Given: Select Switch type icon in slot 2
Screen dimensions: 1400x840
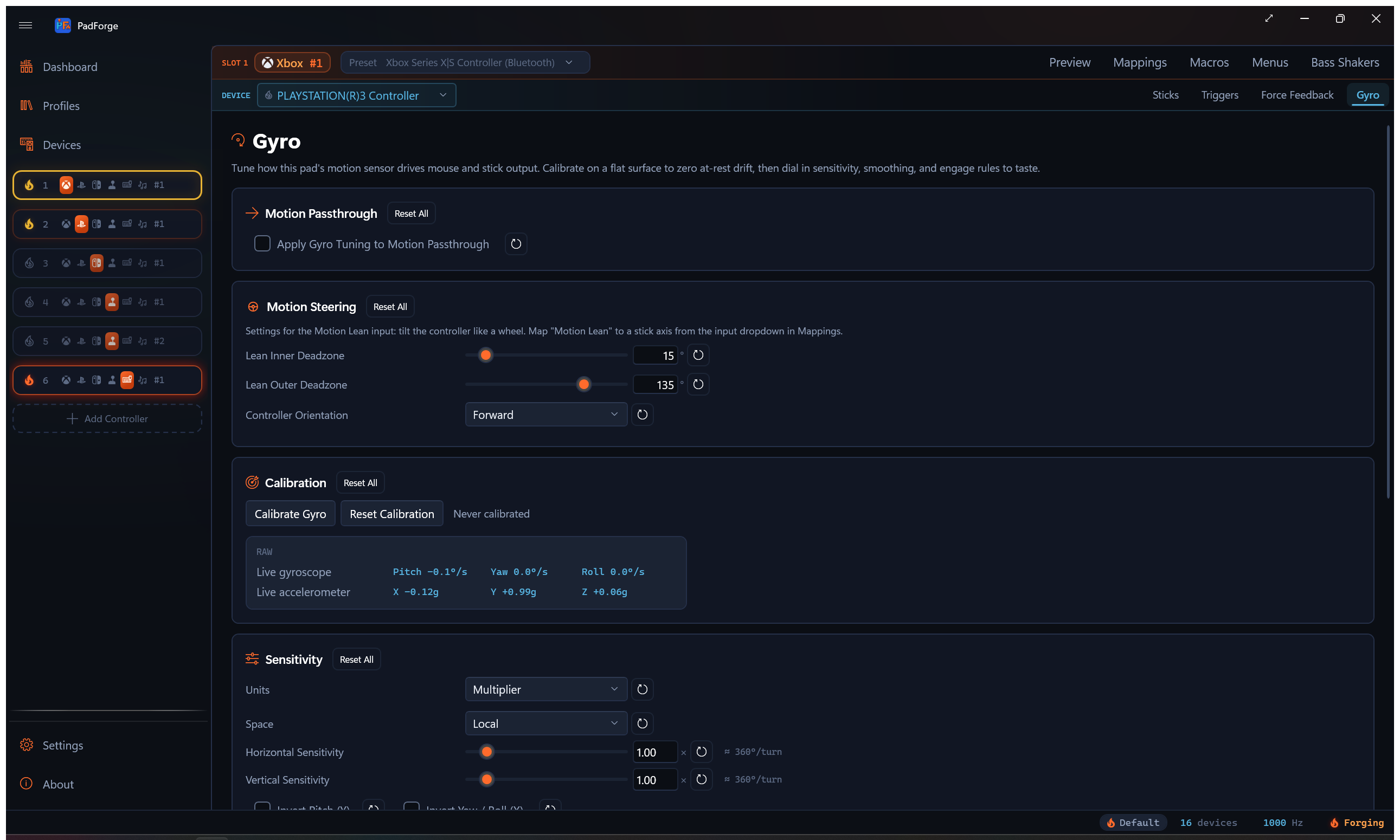Looking at the screenshot, I should tap(97, 224).
